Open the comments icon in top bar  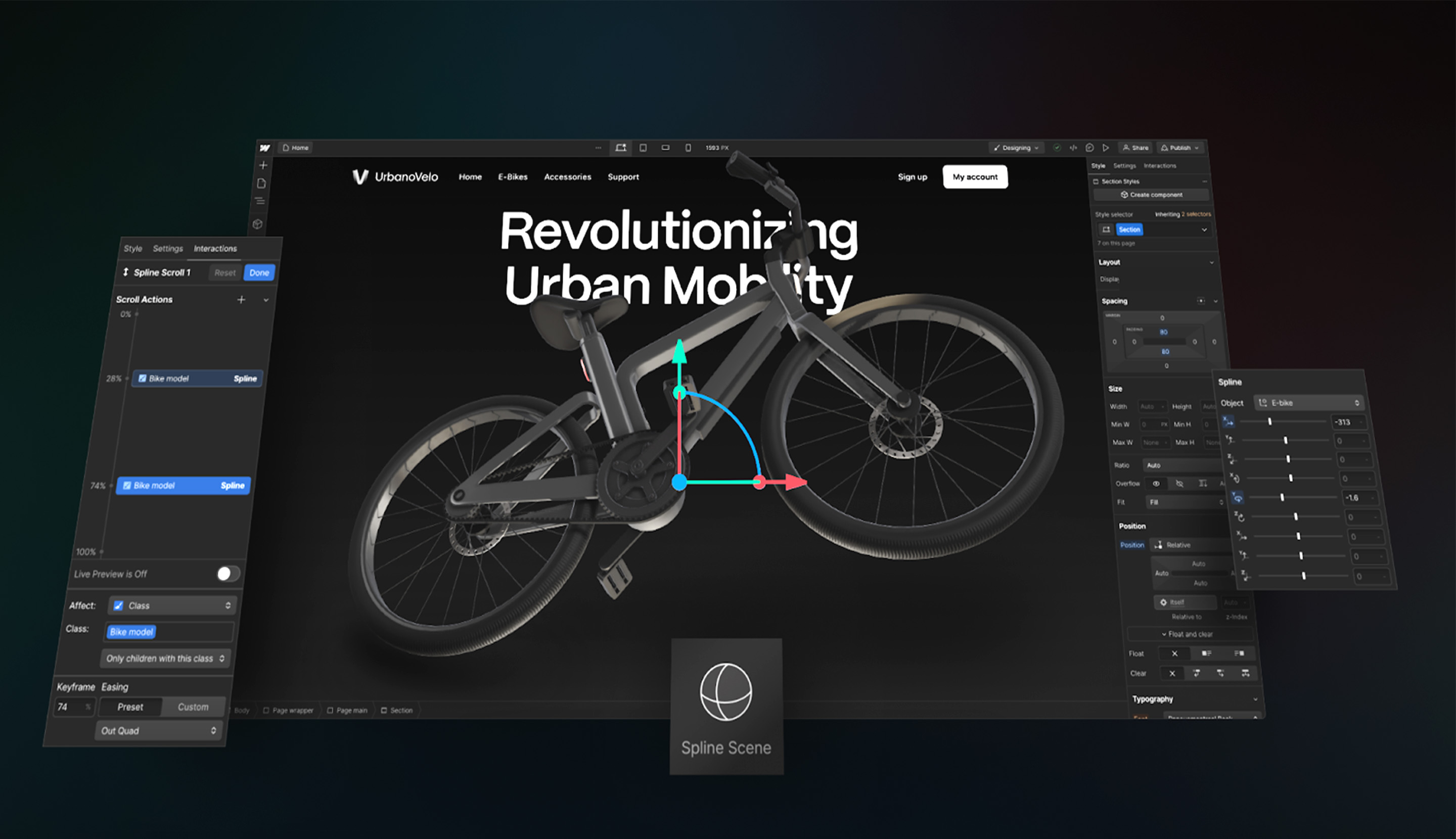point(1089,148)
